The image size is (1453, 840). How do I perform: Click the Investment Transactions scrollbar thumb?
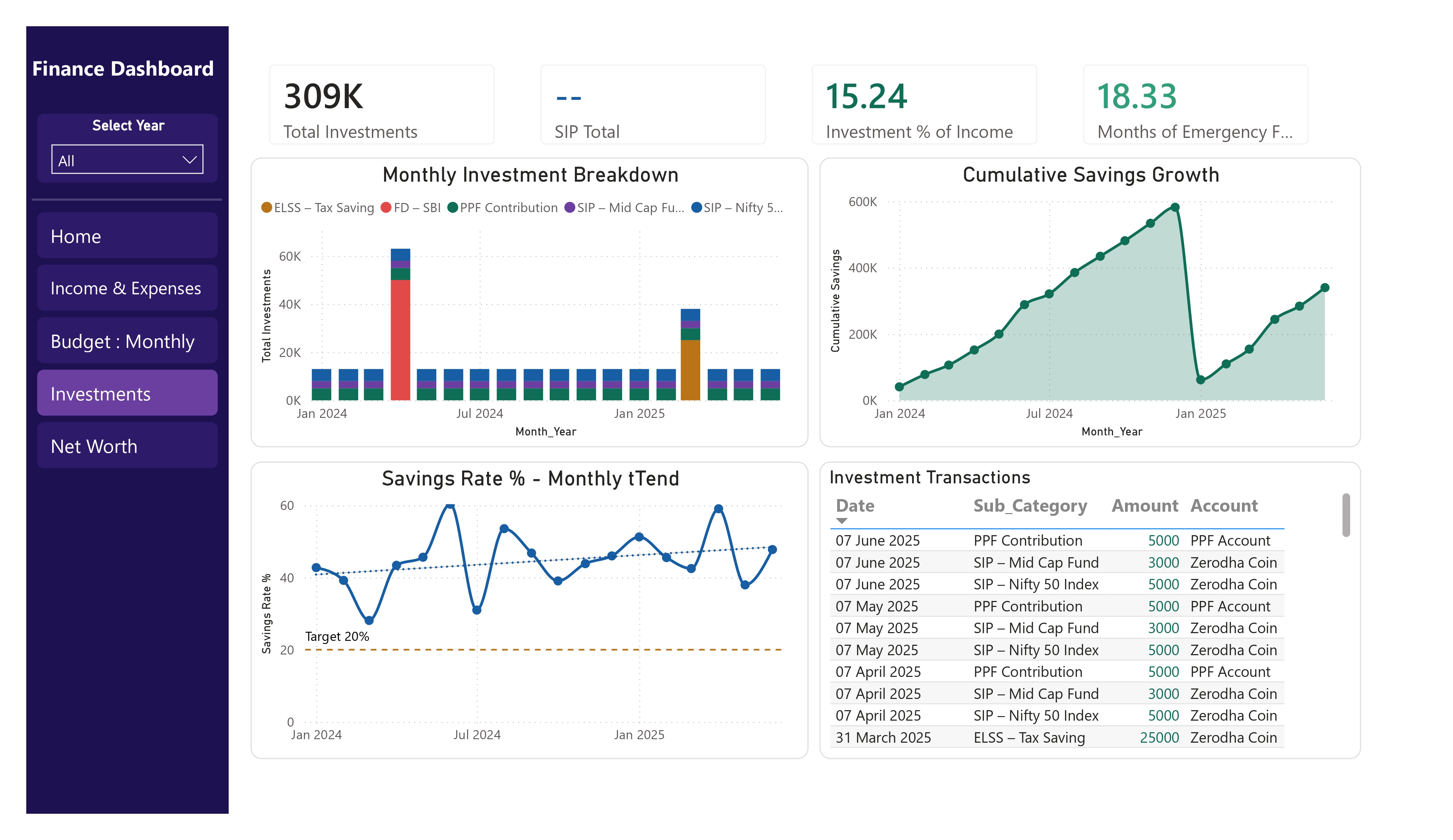[x=1346, y=515]
